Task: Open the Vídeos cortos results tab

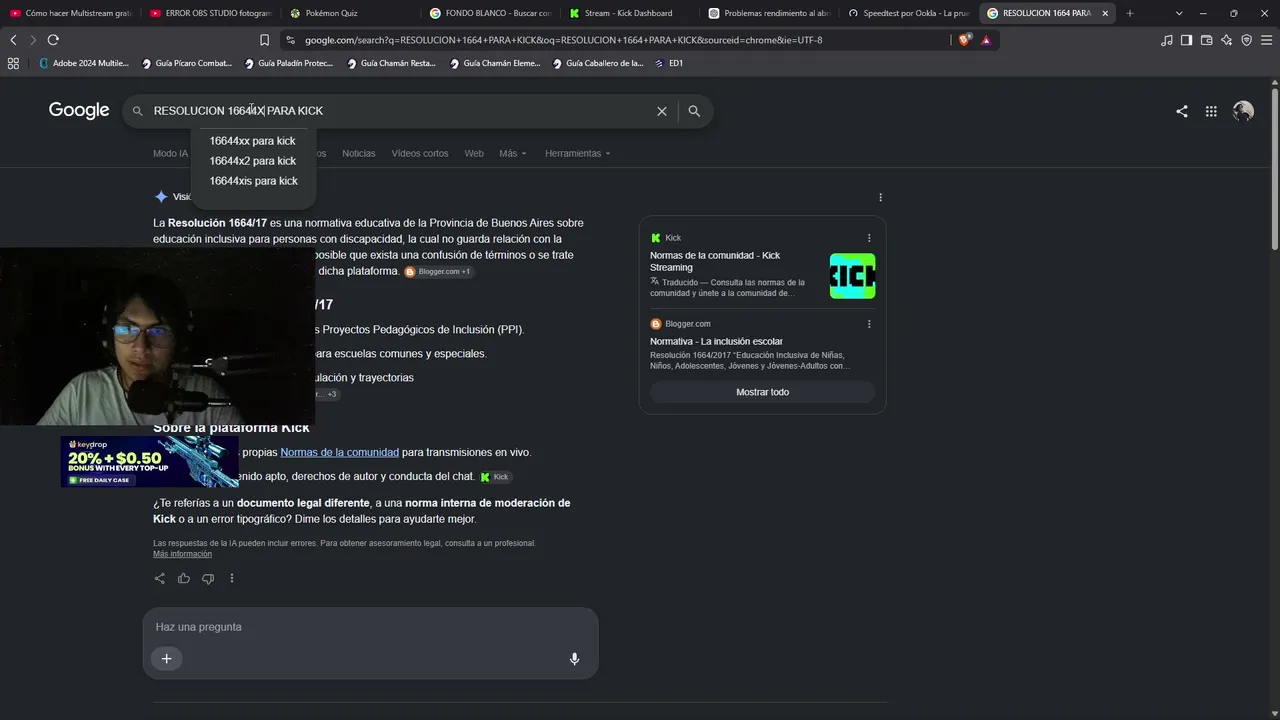Action: [x=420, y=153]
